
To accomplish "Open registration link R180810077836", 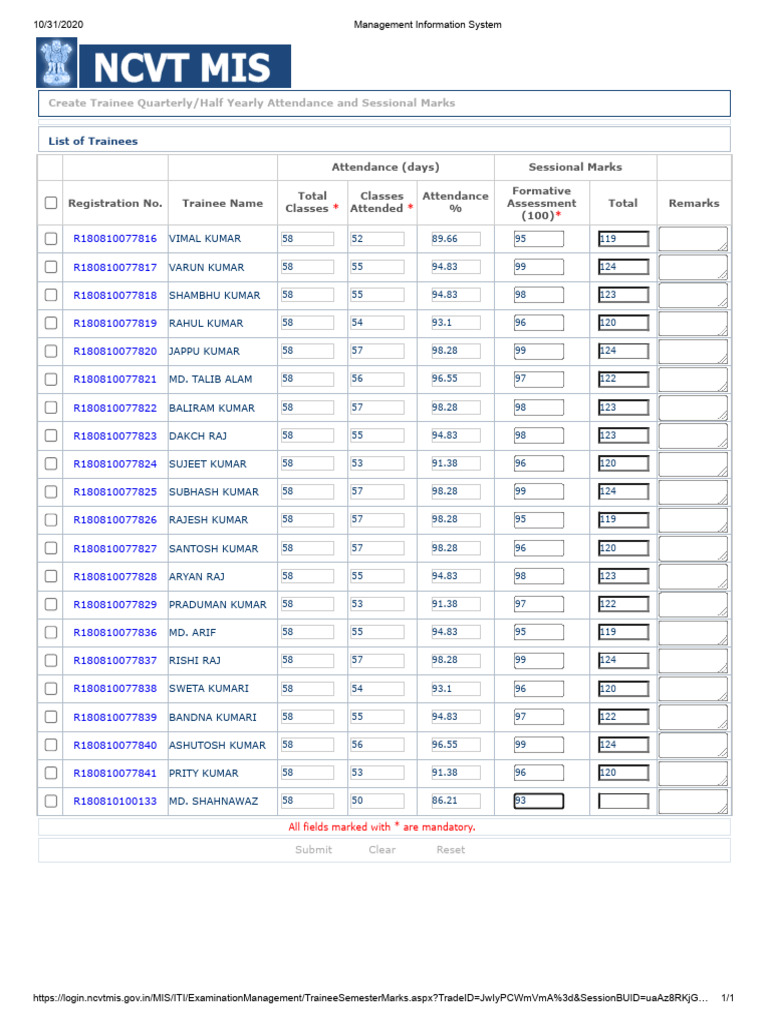I will coord(115,633).
